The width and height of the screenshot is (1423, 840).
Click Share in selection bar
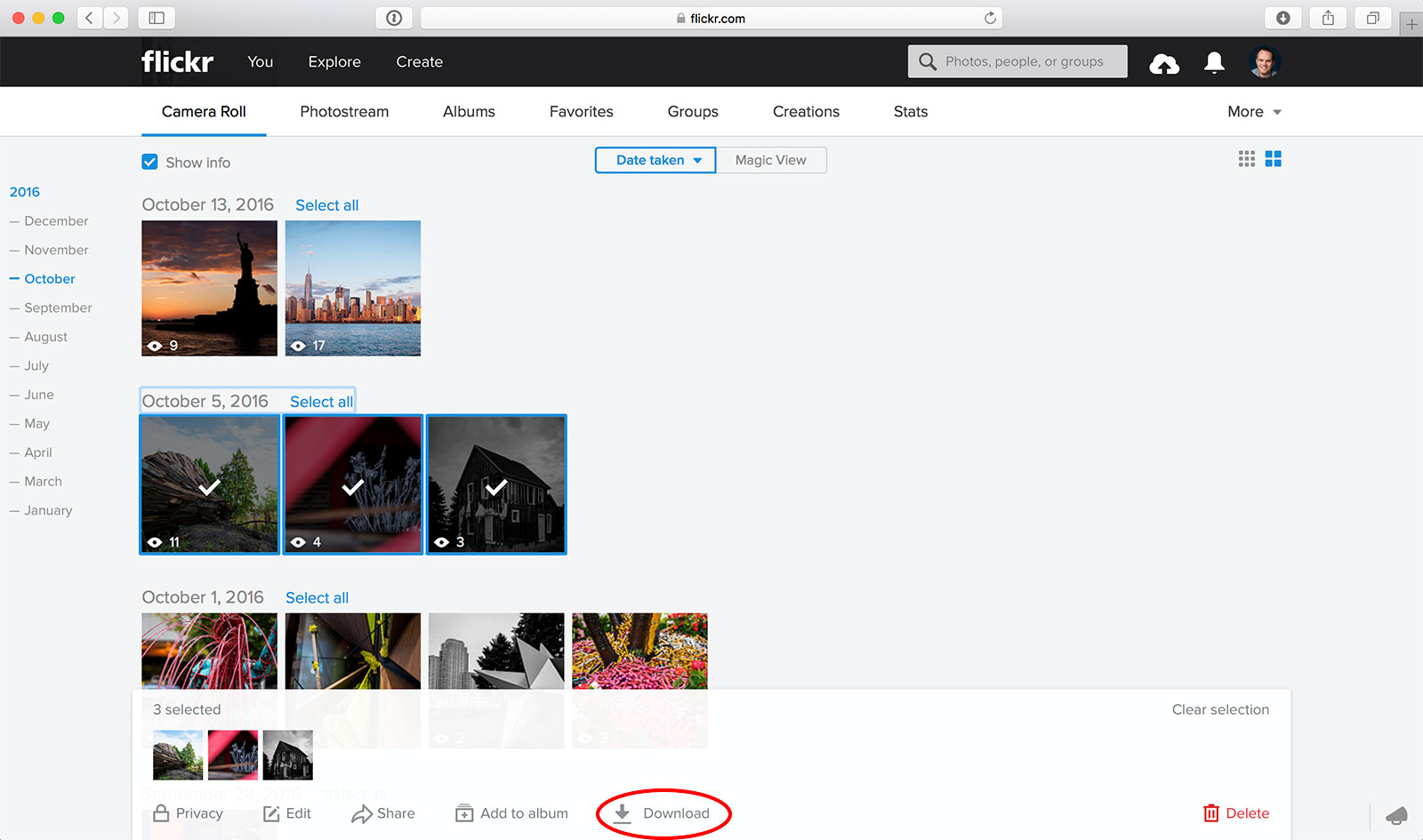point(383,813)
